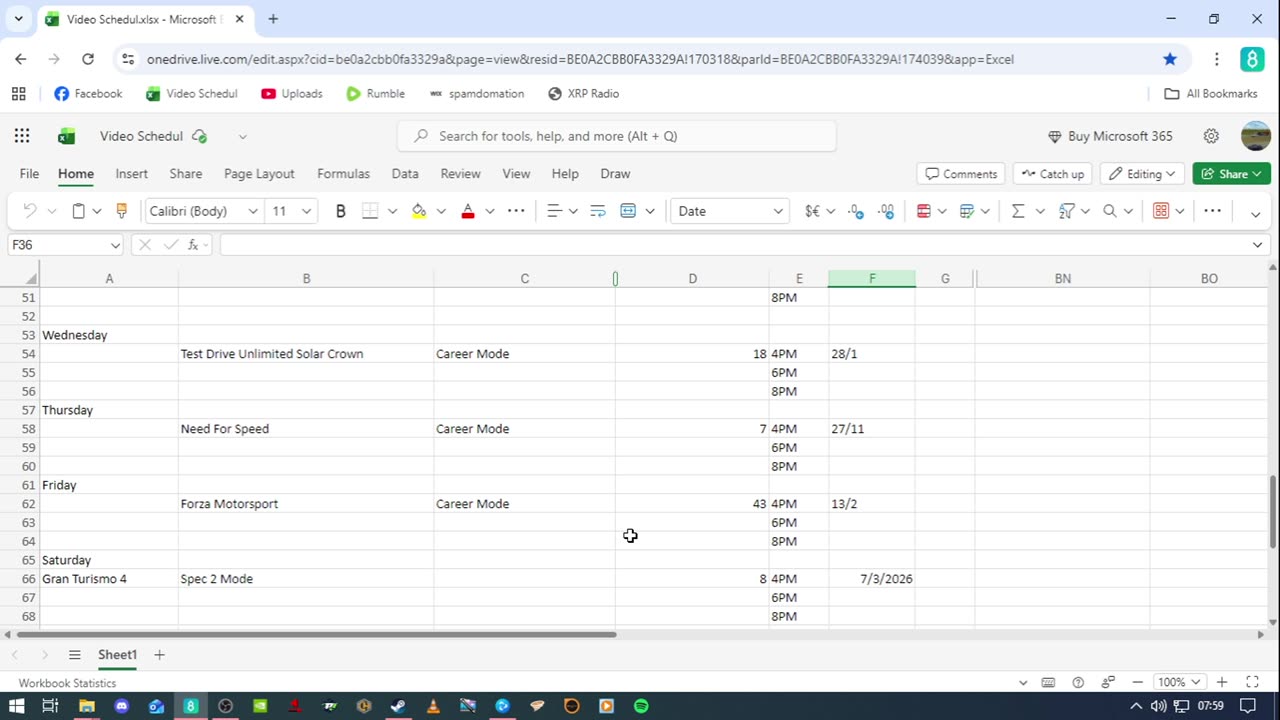1280x720 pixels.
Task: Open the font size 11 dropdown
Action: [x=306, y=211]
